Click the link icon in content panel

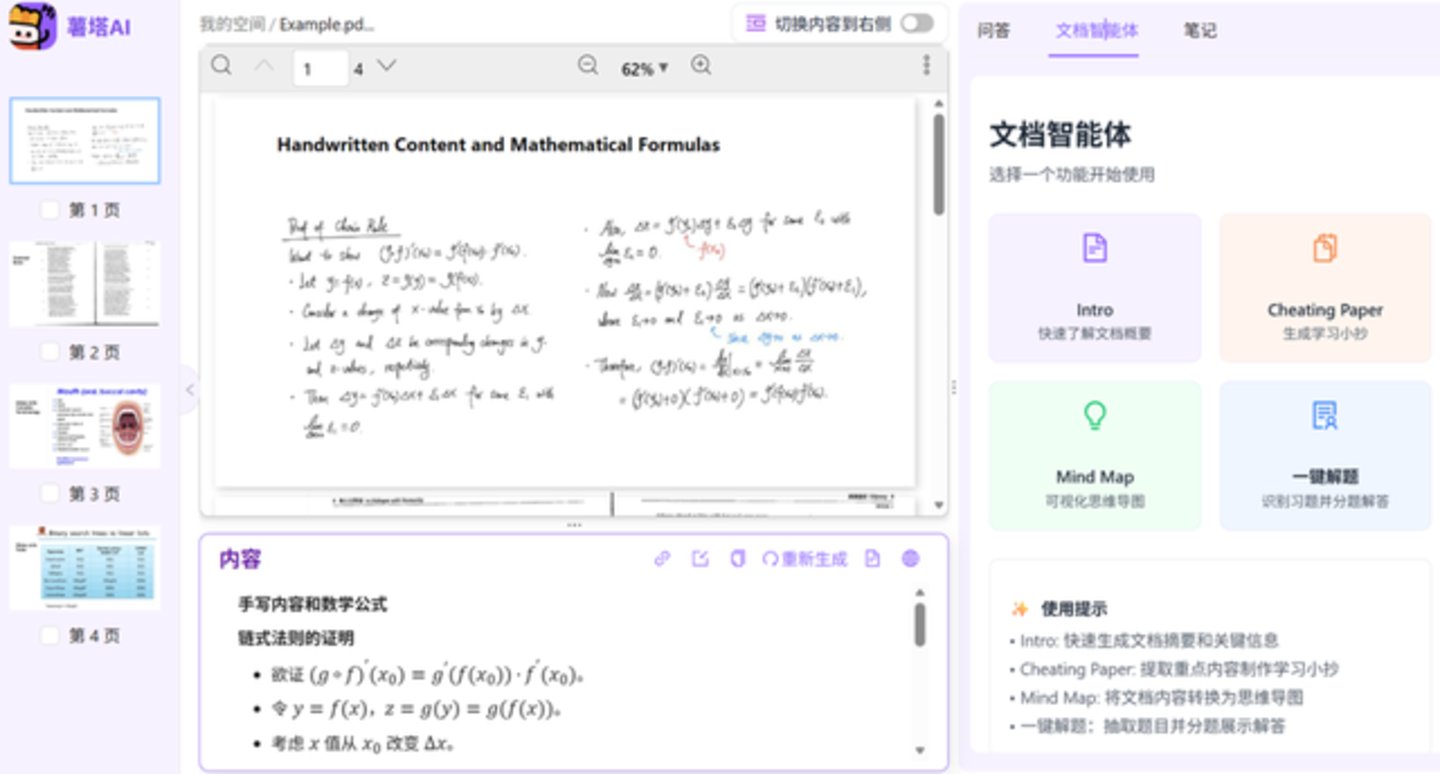662,559
